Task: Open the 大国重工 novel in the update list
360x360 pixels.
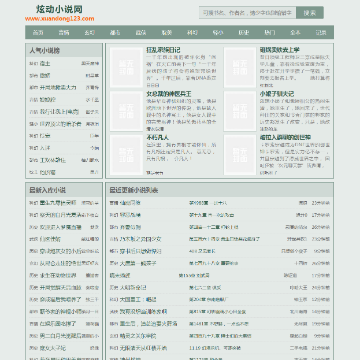Action: (x=138, y=300)
